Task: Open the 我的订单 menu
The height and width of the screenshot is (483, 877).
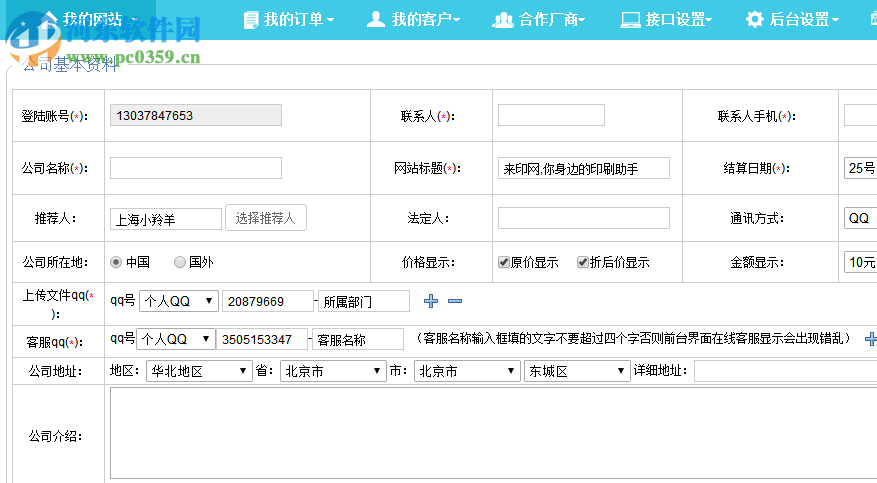Action: [x=289, y=20]
